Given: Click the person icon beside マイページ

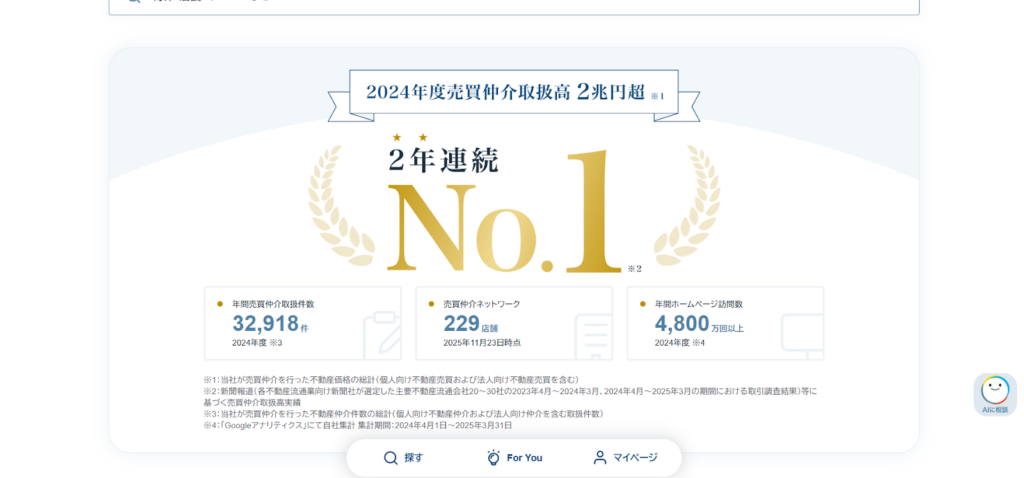Looking at the screenshot, I should coord(600,458).
